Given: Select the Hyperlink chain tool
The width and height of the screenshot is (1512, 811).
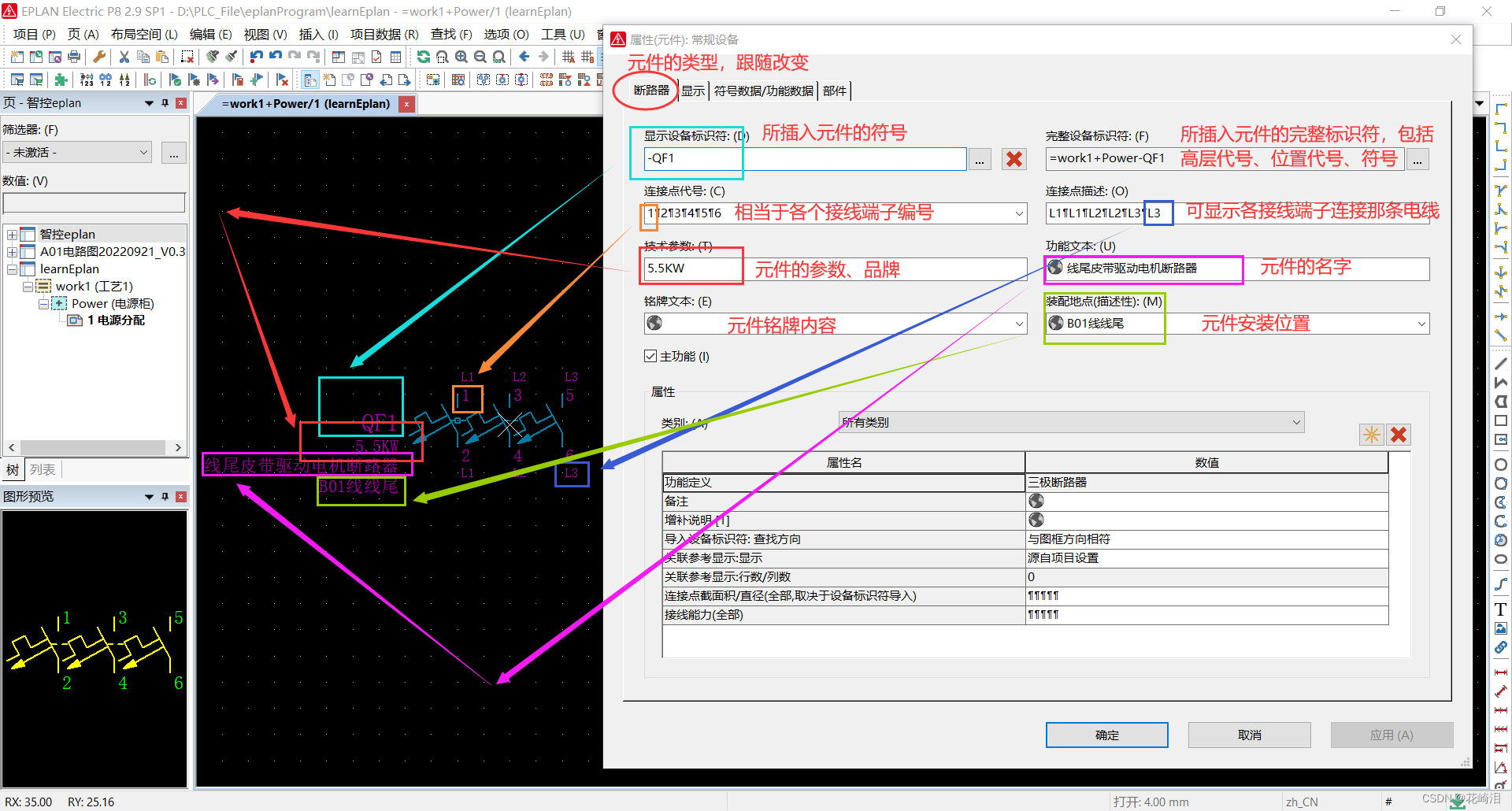Looking at the screenshot, I should pos(1501,647).
